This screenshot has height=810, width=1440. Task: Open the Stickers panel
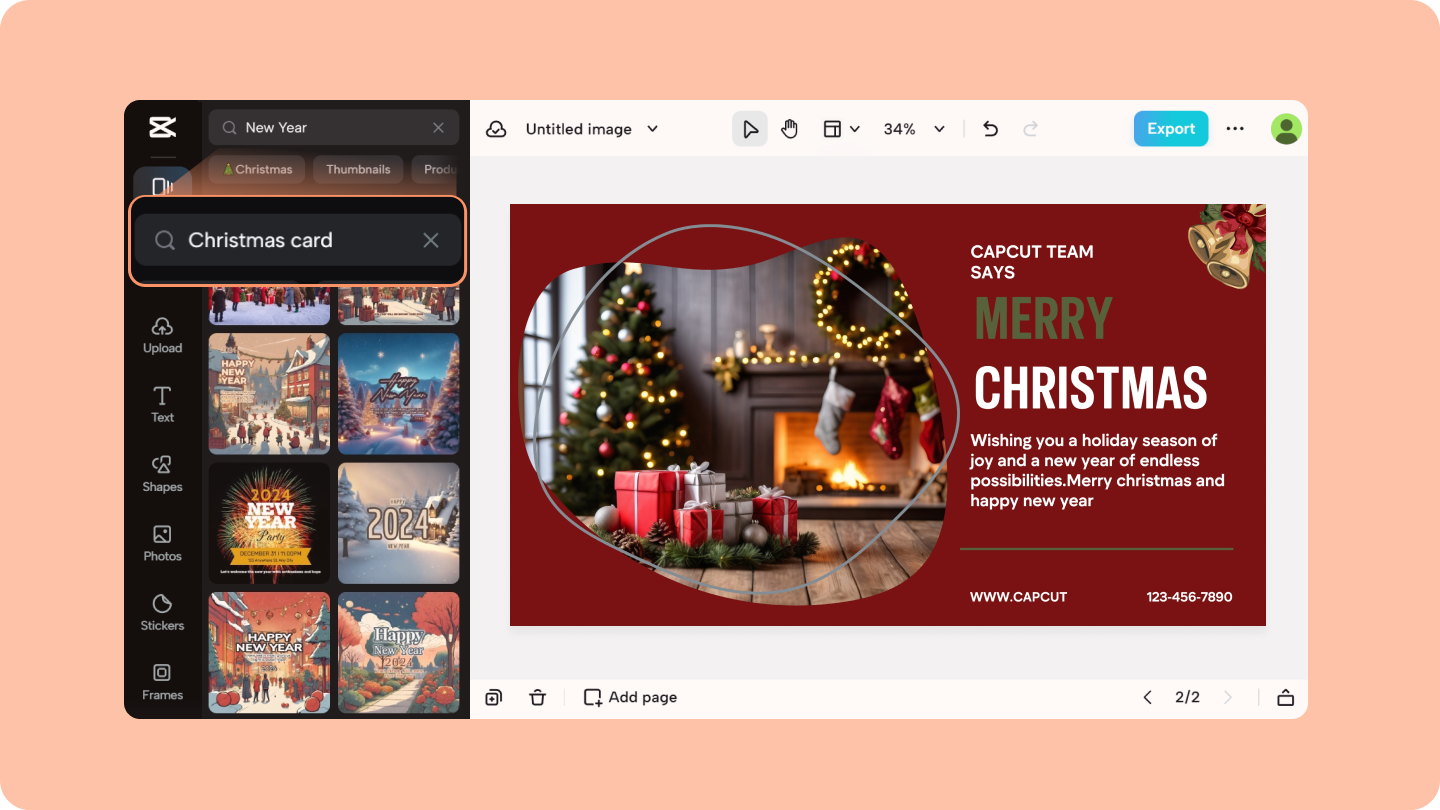pos(162,613)
